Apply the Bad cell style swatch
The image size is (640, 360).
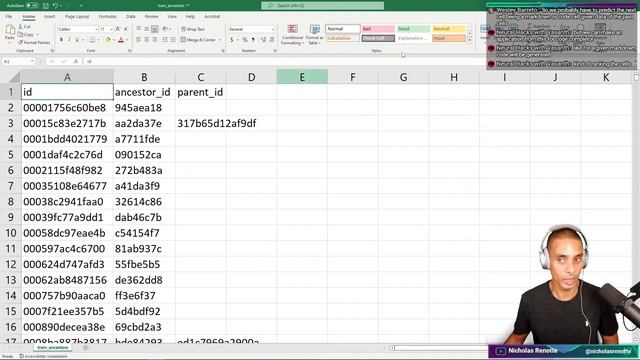(x=378, y=29)
